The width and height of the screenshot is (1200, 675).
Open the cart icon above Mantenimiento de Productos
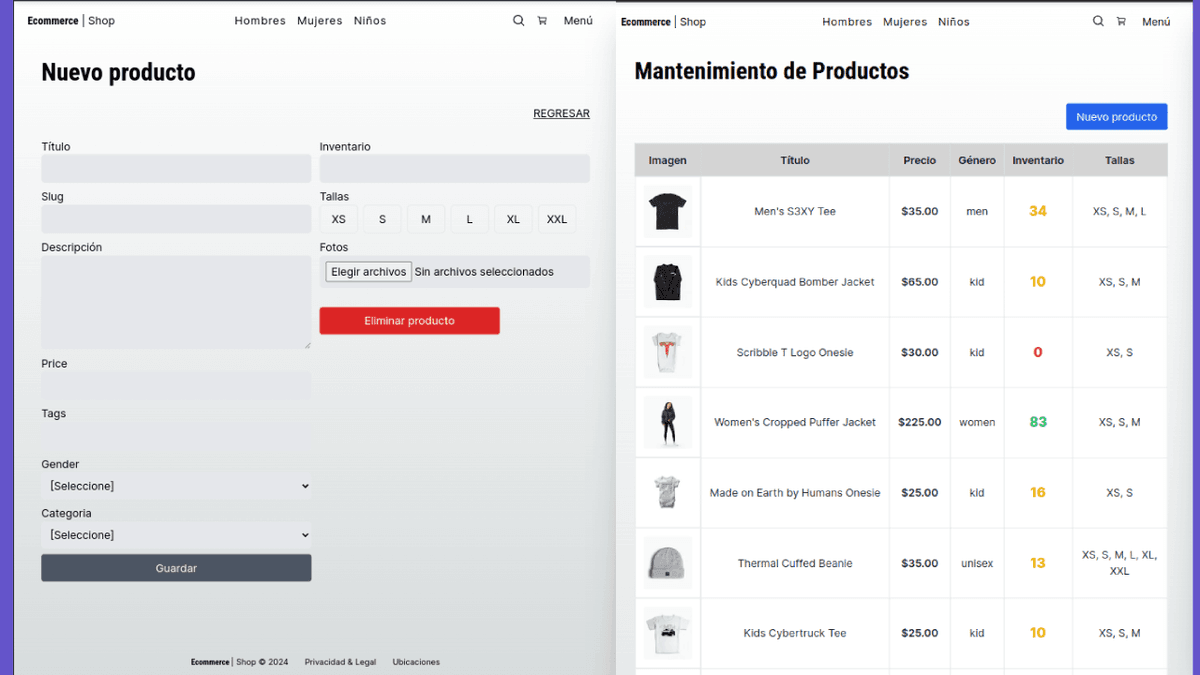1121,21
